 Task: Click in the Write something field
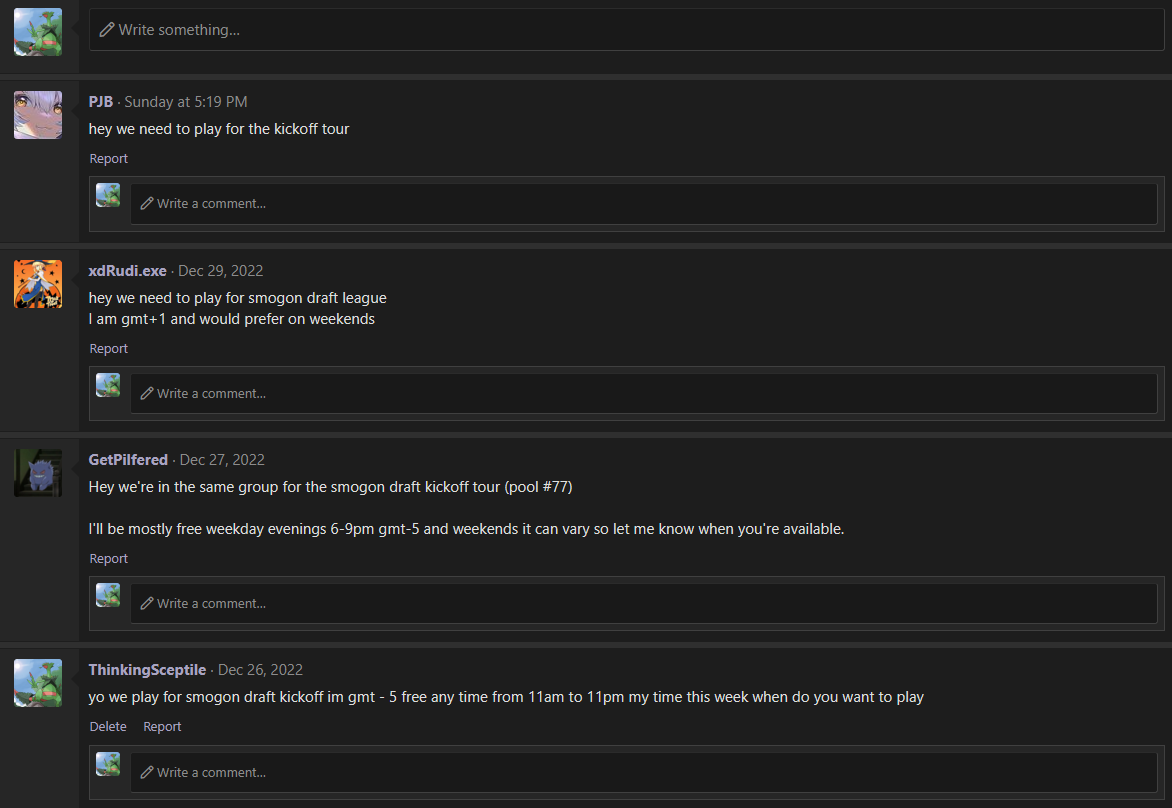tap(626, 30)
